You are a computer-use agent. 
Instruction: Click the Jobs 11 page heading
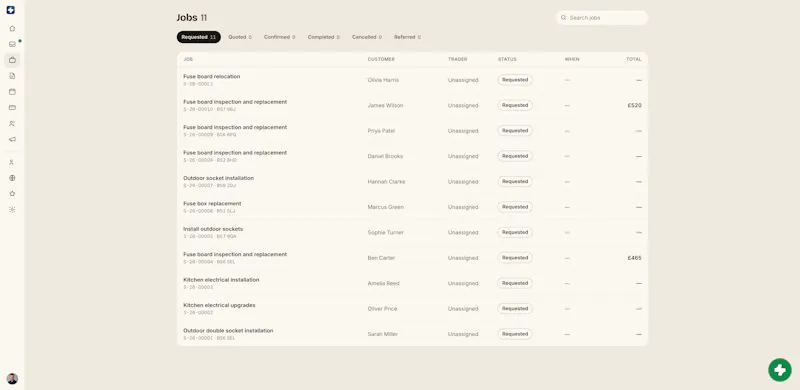192,18
